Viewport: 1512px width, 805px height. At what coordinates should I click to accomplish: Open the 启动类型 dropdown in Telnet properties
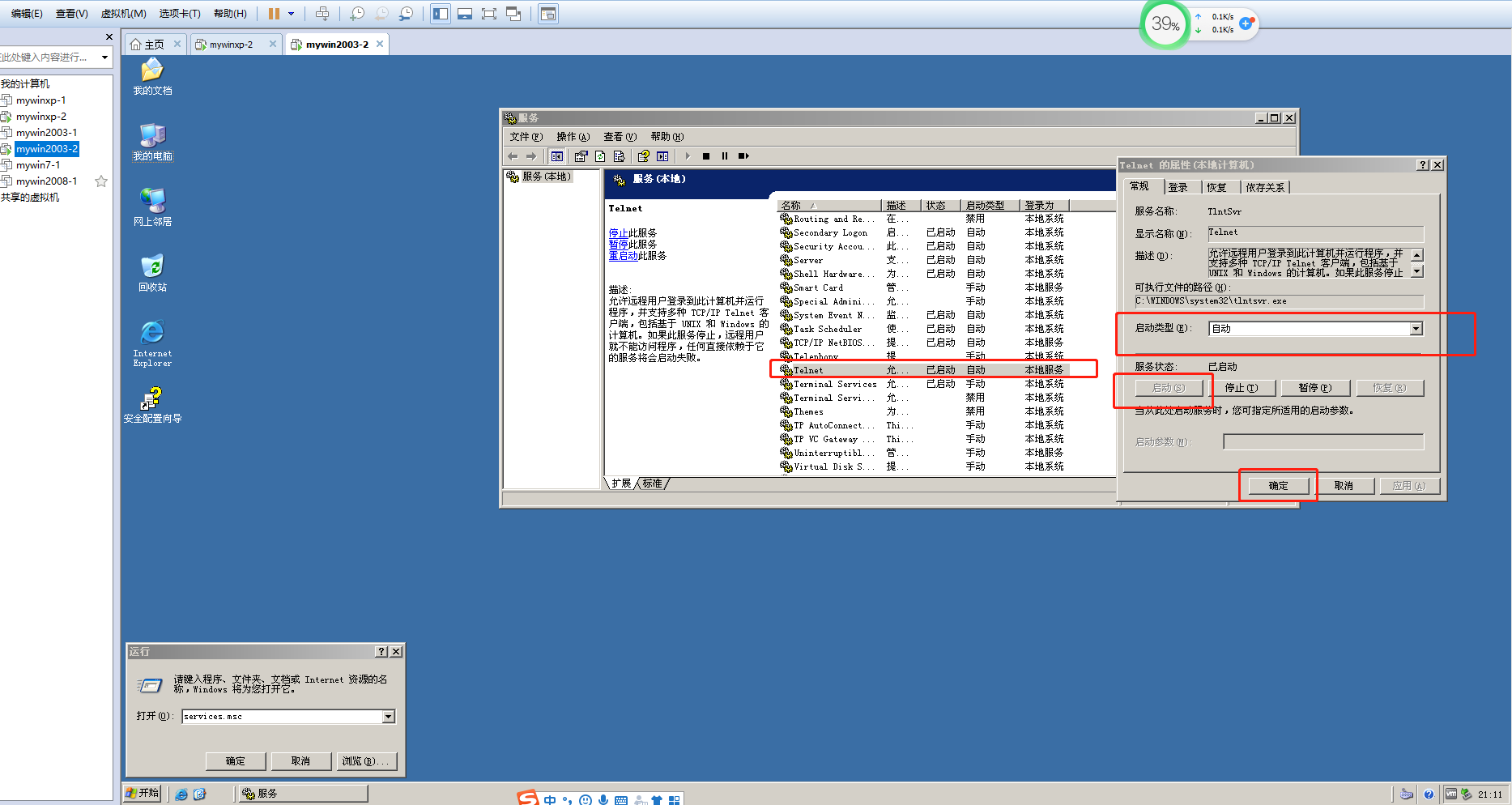pos(1416,328)
